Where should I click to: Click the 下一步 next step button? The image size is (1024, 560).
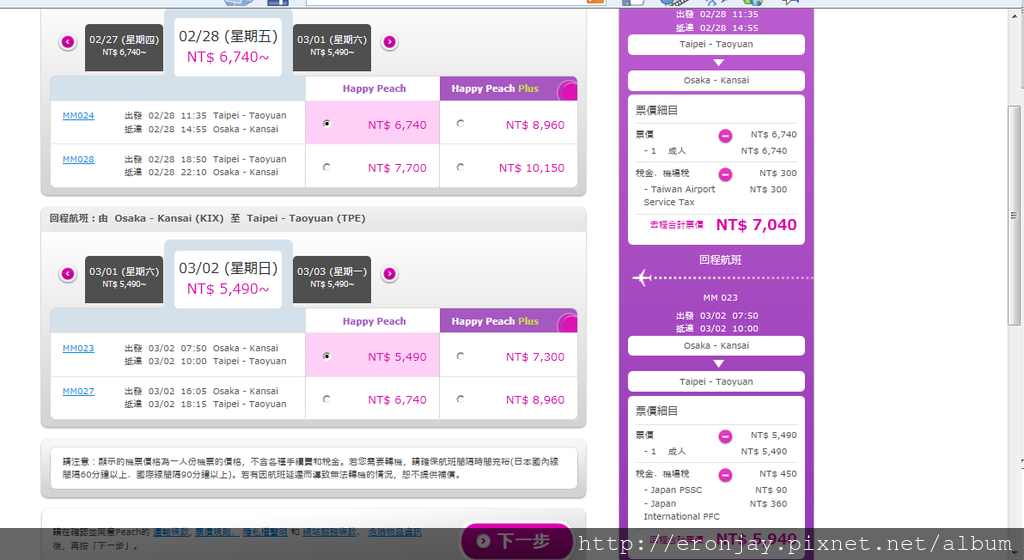point(517,541)
